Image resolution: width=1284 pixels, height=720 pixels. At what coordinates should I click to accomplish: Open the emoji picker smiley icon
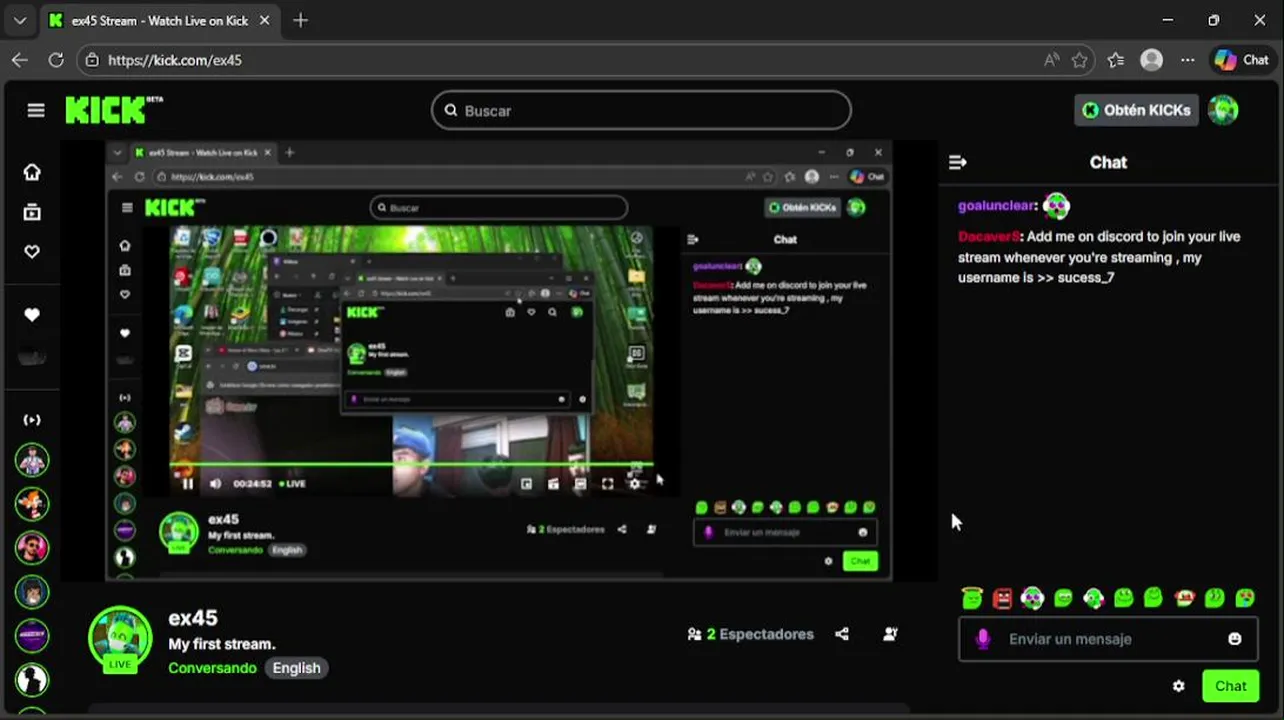point(1235,639)
